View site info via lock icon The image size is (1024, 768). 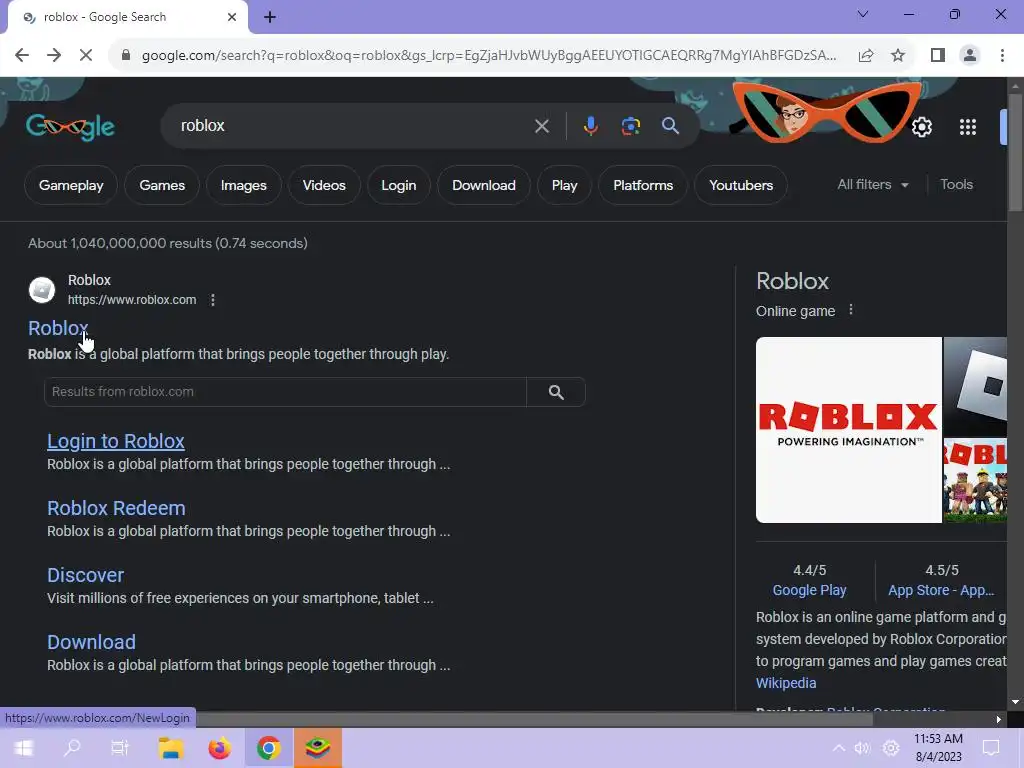point(126,55)
